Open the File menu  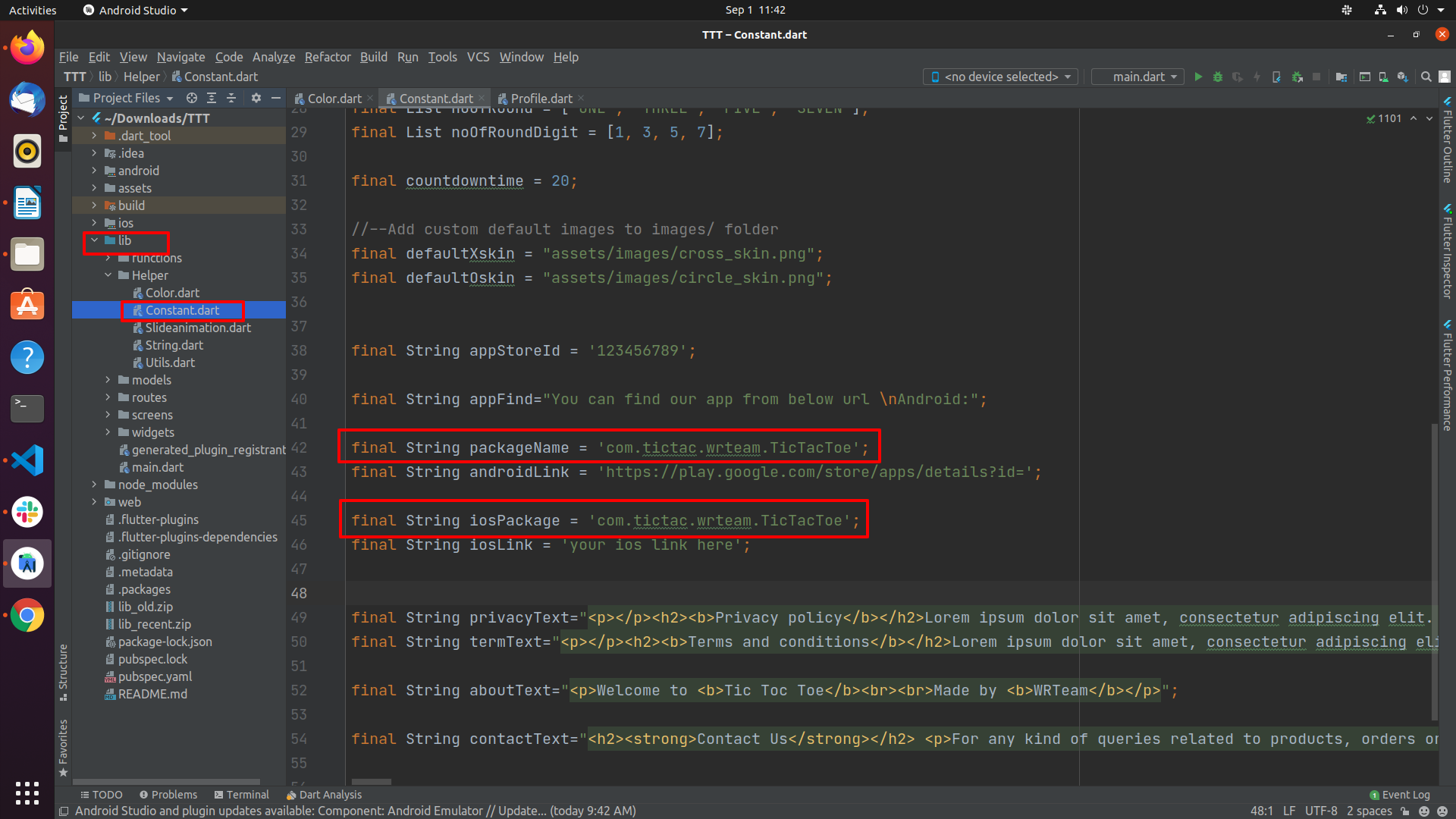[x=68, y=57]
